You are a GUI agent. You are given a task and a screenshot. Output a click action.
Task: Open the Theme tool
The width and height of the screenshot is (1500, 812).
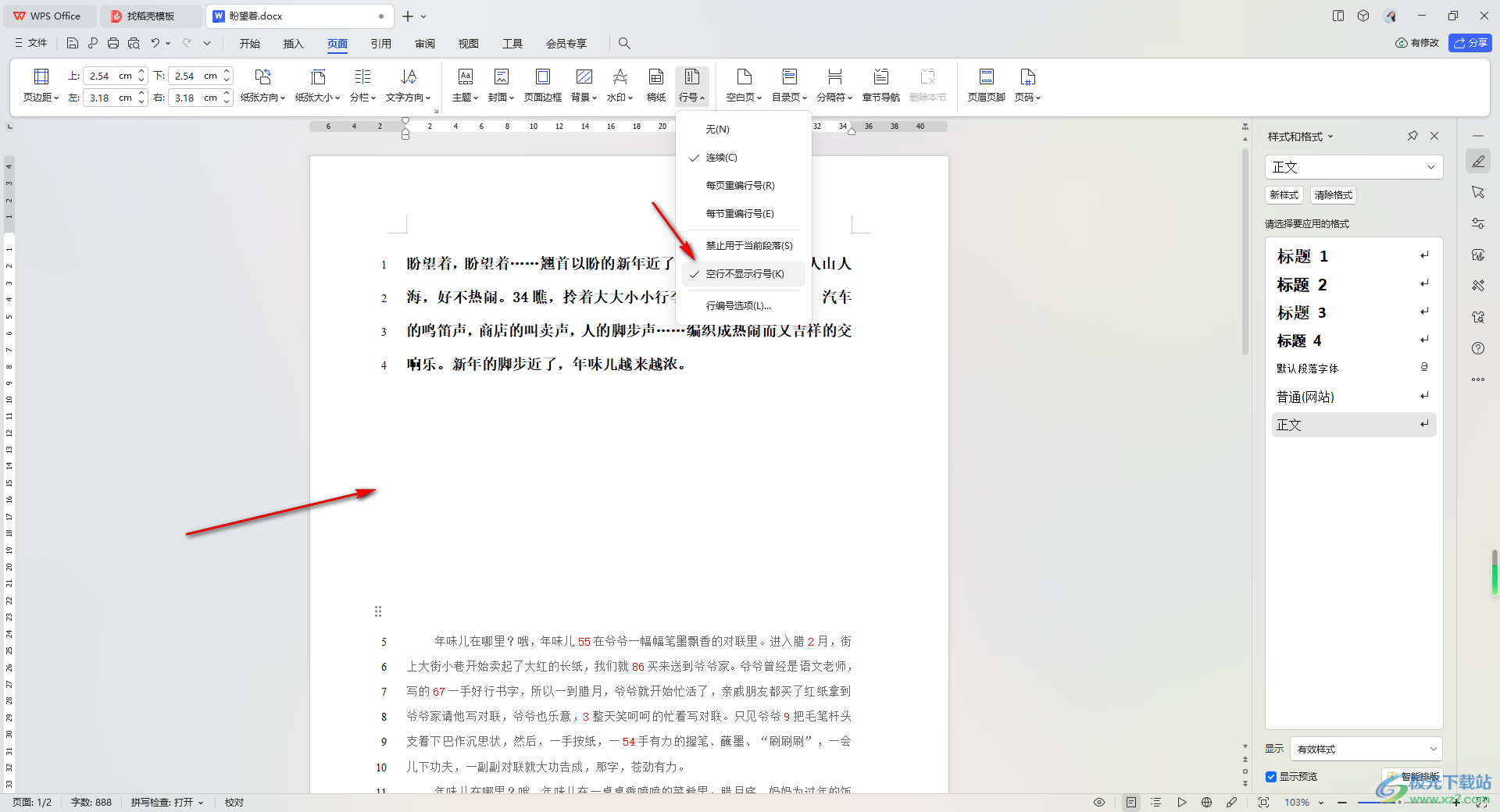(x=465, y=85)
